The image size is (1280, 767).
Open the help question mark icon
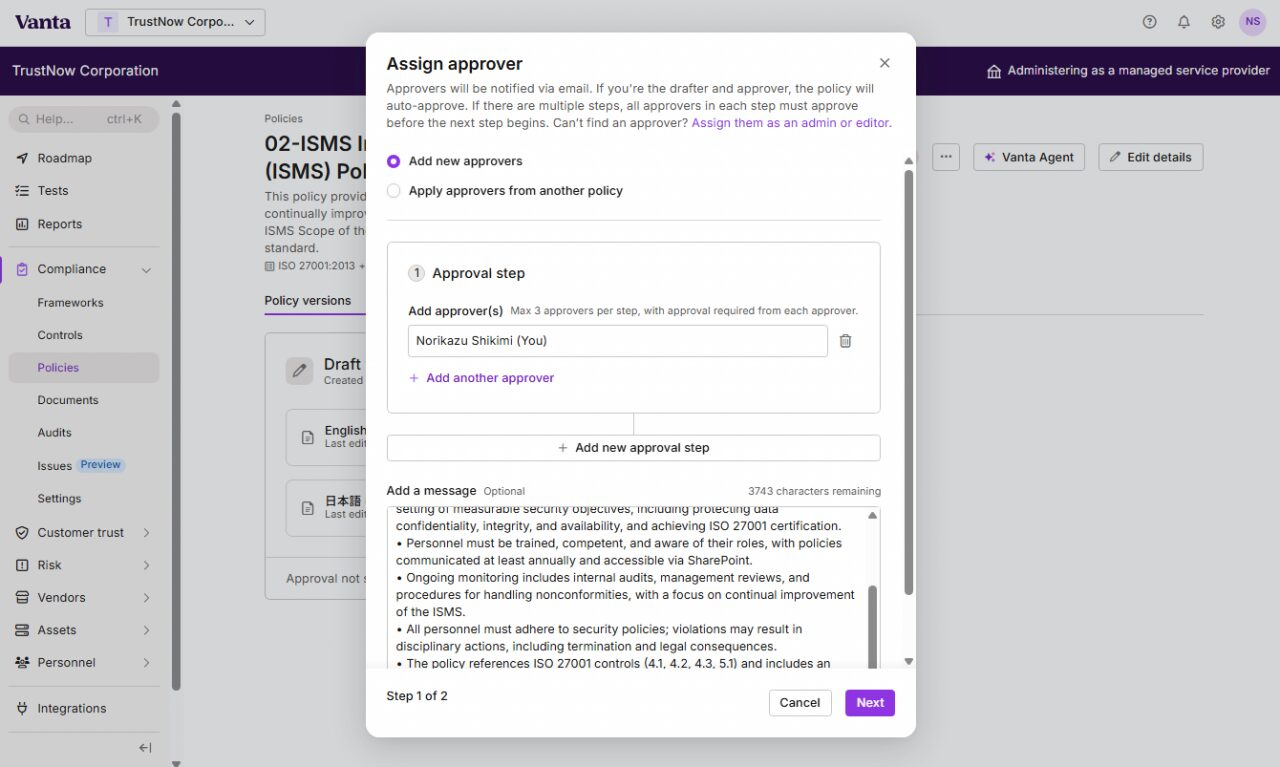tap(1149, 22)
